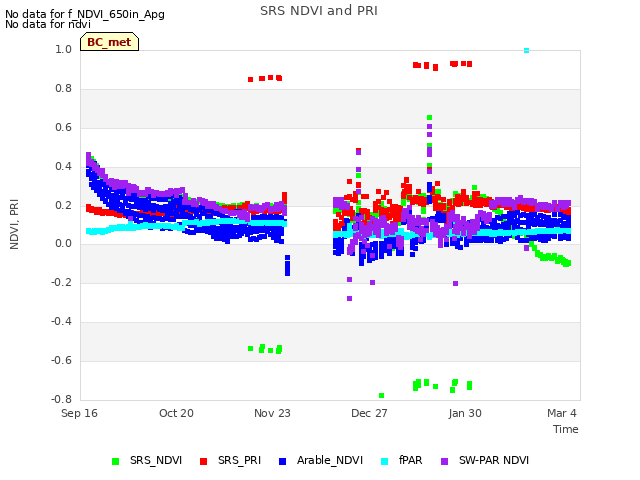The width and height of the screenshot is (640, 480).
Task: Click the 0.0 y-axis tick label
Action: point(63,244)
